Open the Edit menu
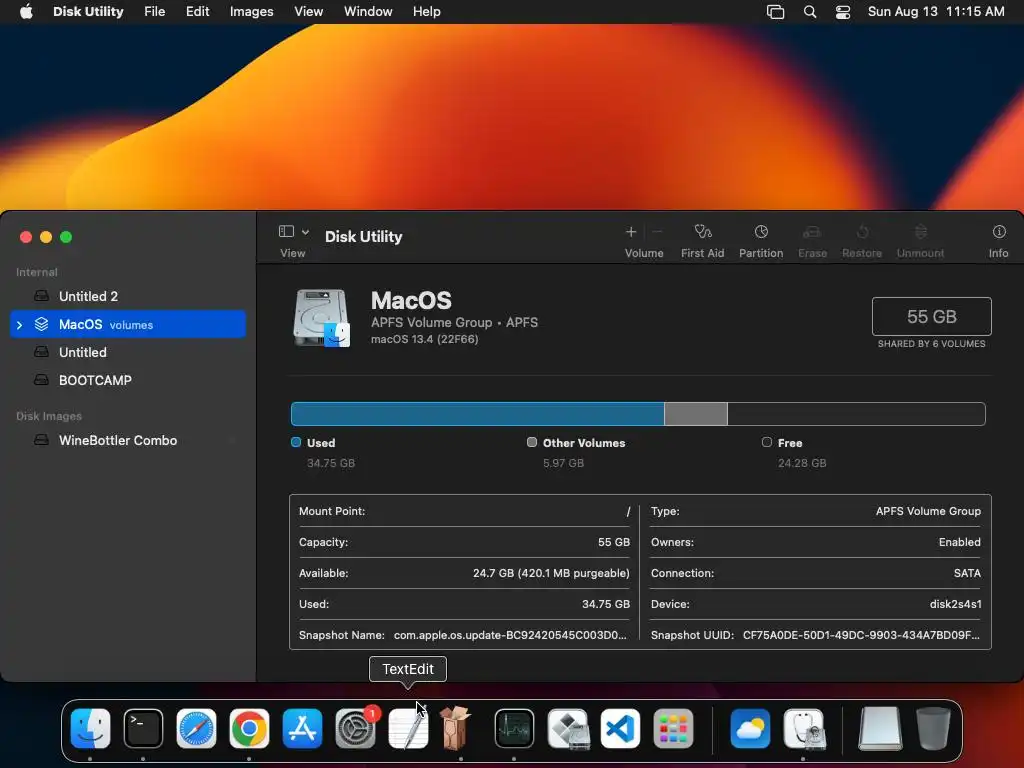 (x=197, y=12)
